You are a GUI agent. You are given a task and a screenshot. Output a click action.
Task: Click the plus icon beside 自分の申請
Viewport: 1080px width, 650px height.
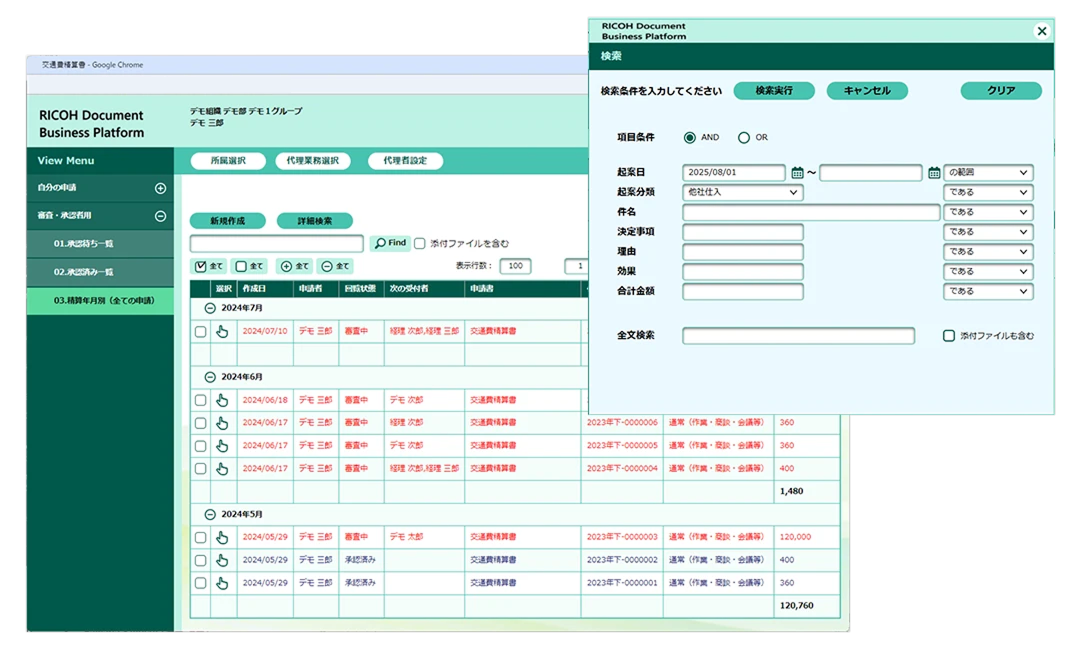(x=160, y=188)
